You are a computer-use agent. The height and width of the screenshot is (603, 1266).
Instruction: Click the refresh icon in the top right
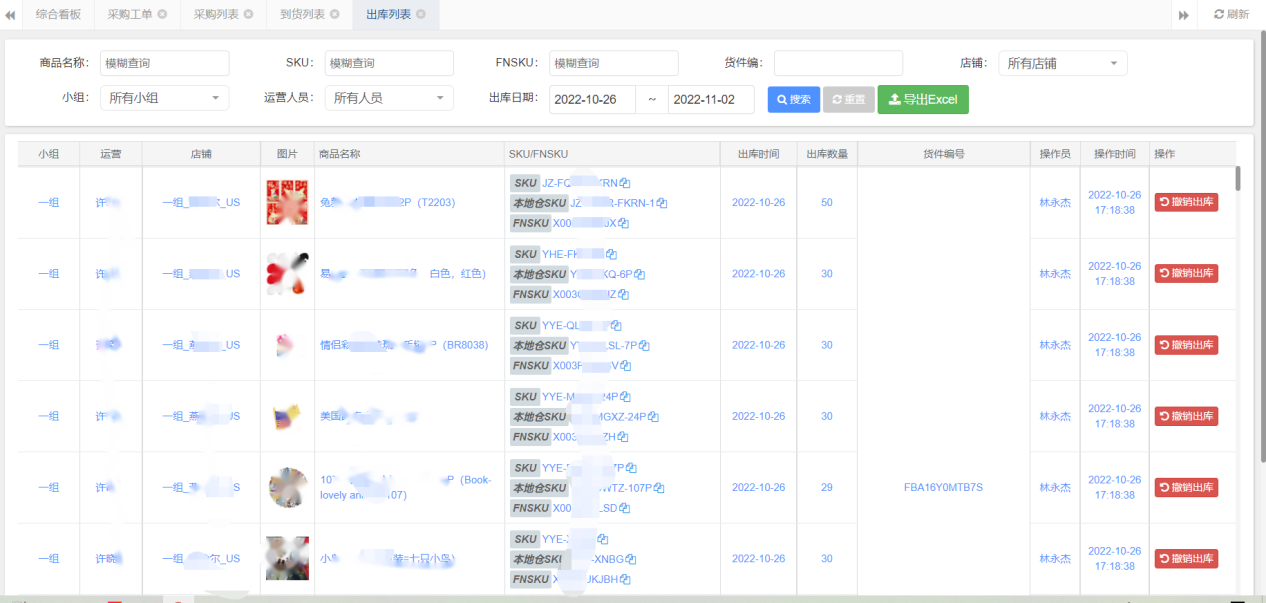pyautogui.click(x=1220, y=14)
